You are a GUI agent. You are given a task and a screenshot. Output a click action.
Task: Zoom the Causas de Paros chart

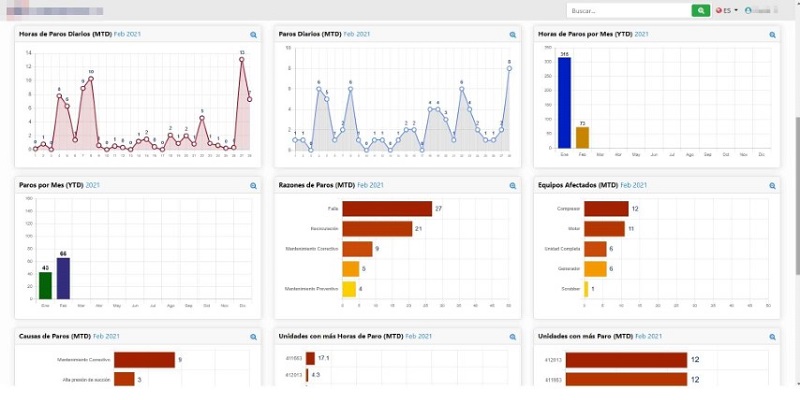click(254, 337)
